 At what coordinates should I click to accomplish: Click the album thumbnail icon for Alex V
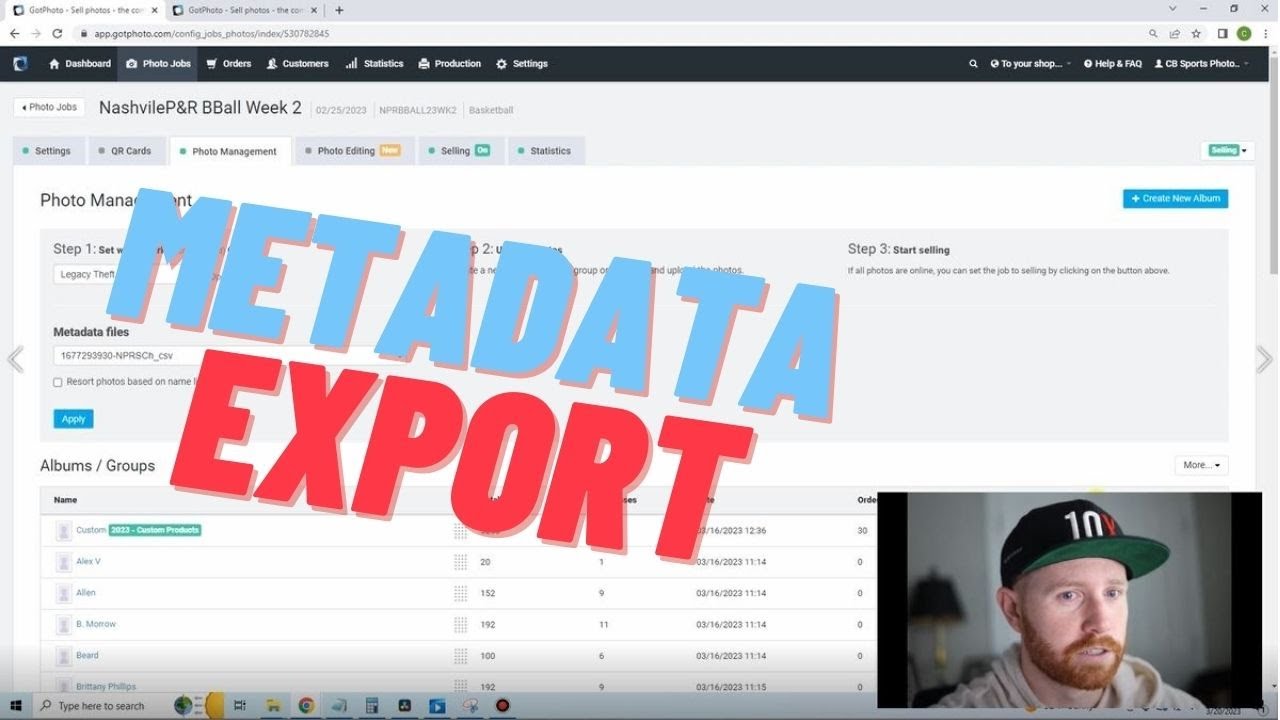64,562
